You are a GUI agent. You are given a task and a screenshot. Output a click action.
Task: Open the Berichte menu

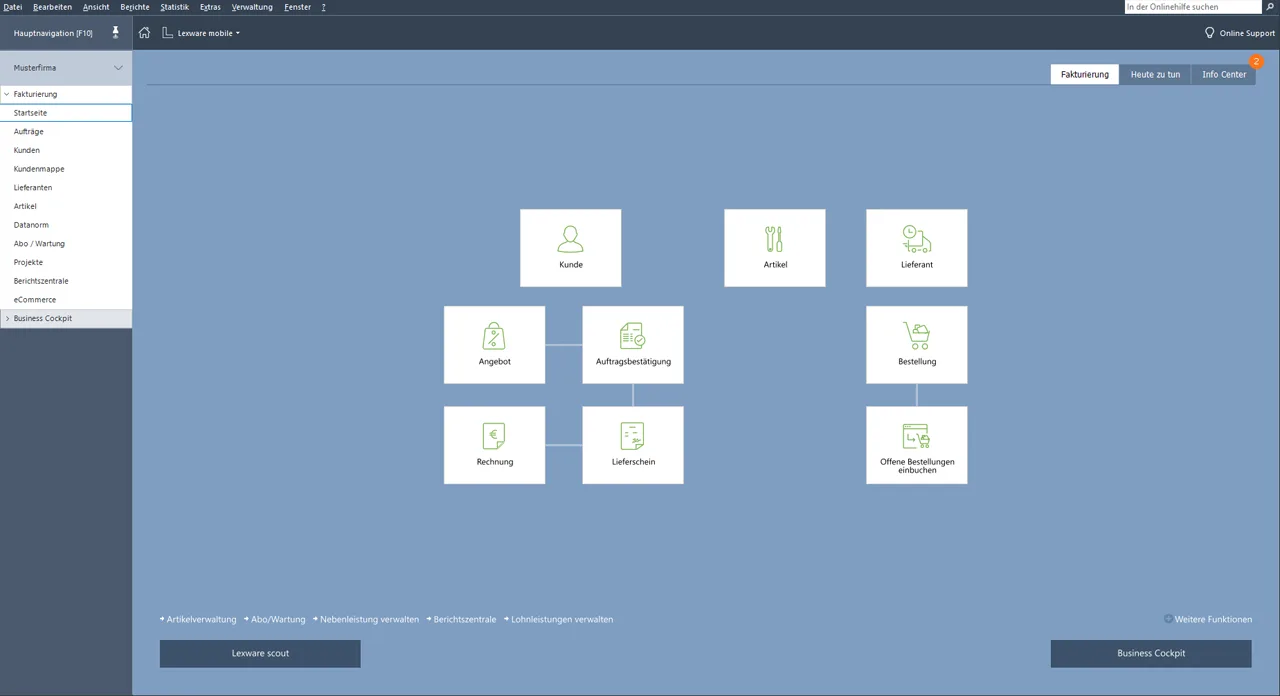coord(135,7)
